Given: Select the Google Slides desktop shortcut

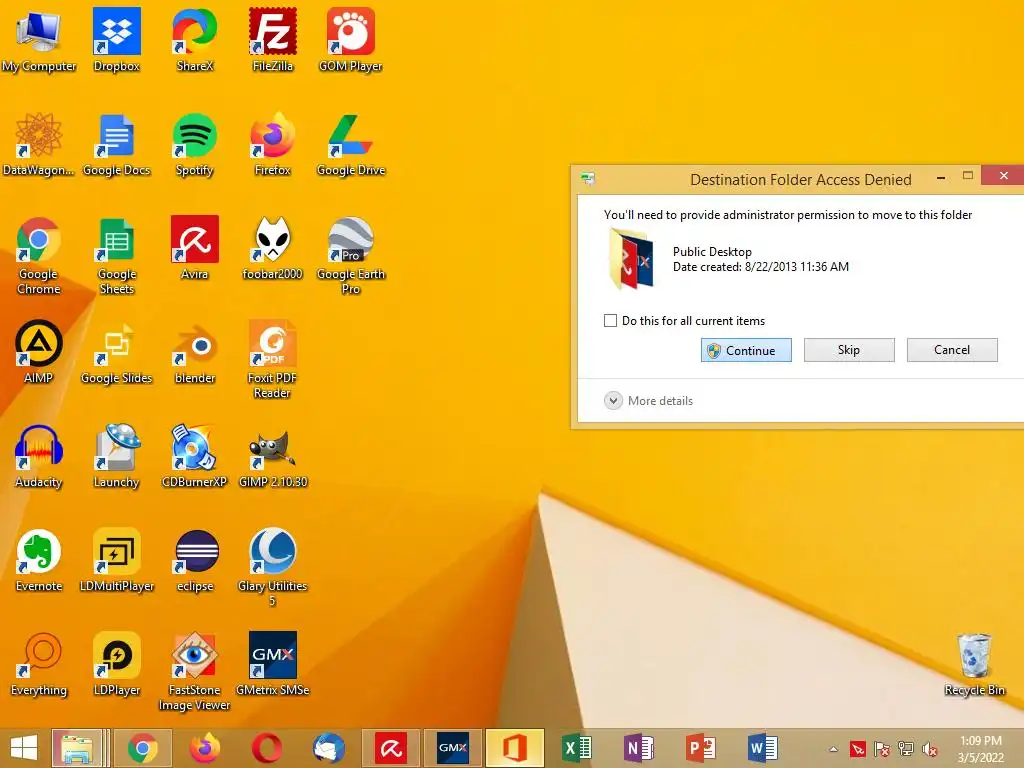Looking at the screenshot, I should point(116,353).
